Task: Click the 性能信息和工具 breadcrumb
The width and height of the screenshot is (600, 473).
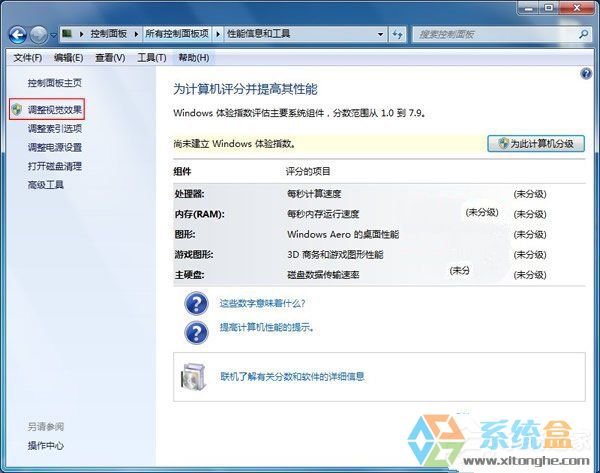Action: click(x=259, y=34)
